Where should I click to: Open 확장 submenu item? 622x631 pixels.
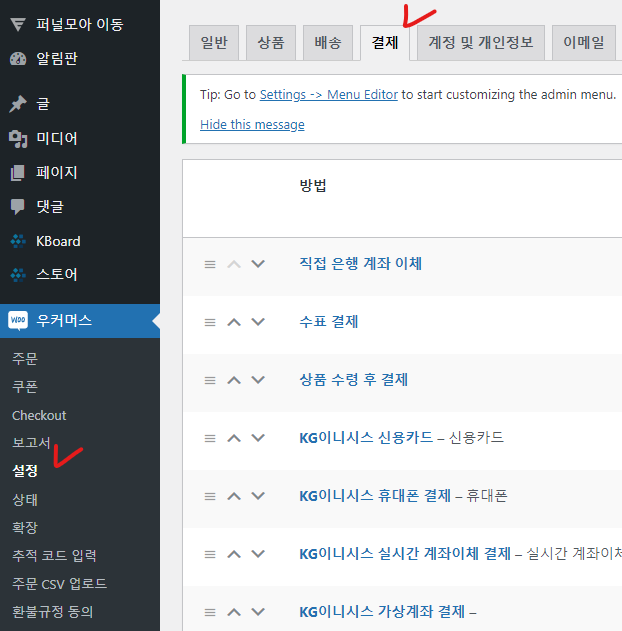tap(25, 528)
